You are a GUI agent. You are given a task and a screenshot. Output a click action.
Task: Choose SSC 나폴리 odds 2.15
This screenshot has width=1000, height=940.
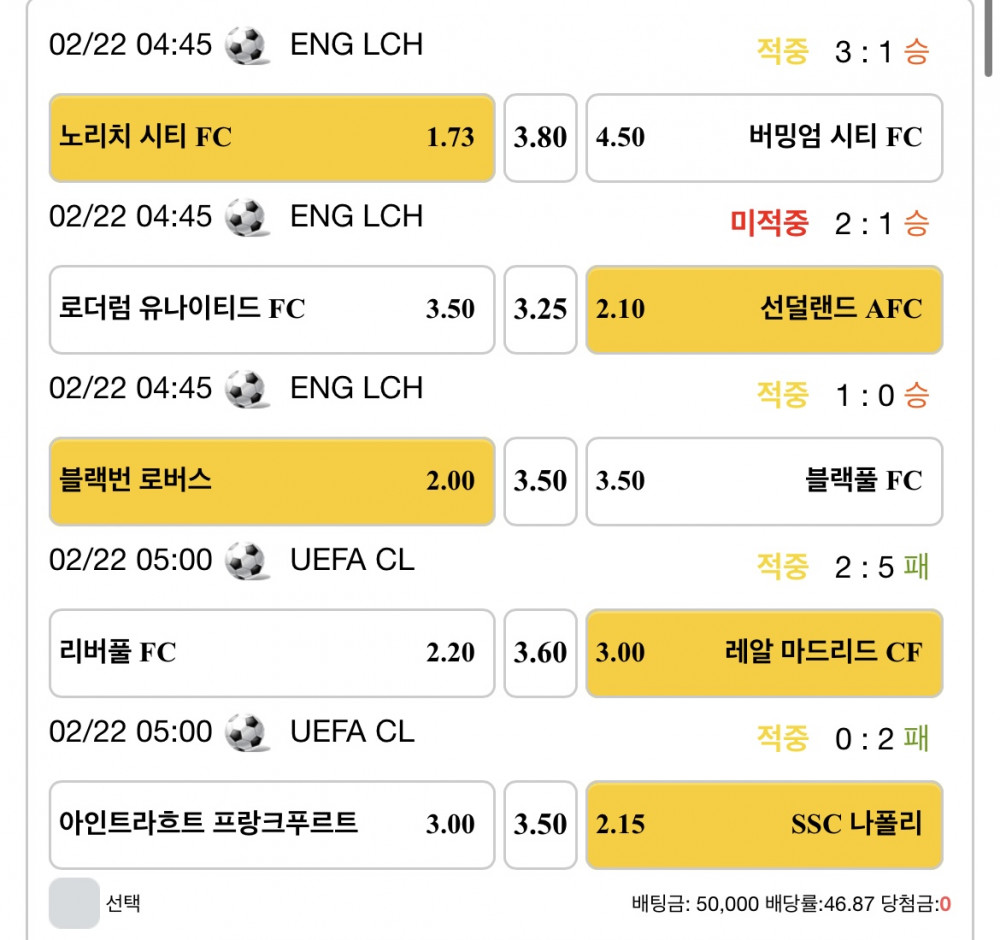pos(764,825)
